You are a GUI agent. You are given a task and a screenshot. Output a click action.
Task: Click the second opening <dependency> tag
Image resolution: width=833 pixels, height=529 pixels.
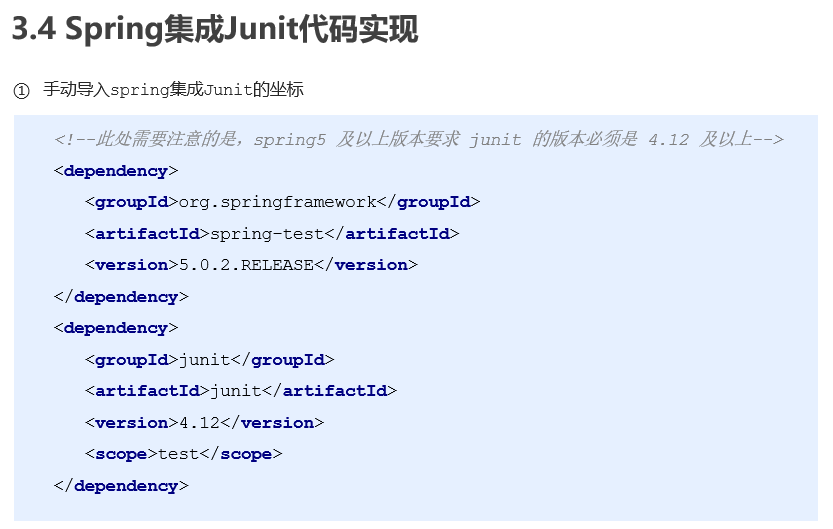pyautogui.click(x=116, y=328)
